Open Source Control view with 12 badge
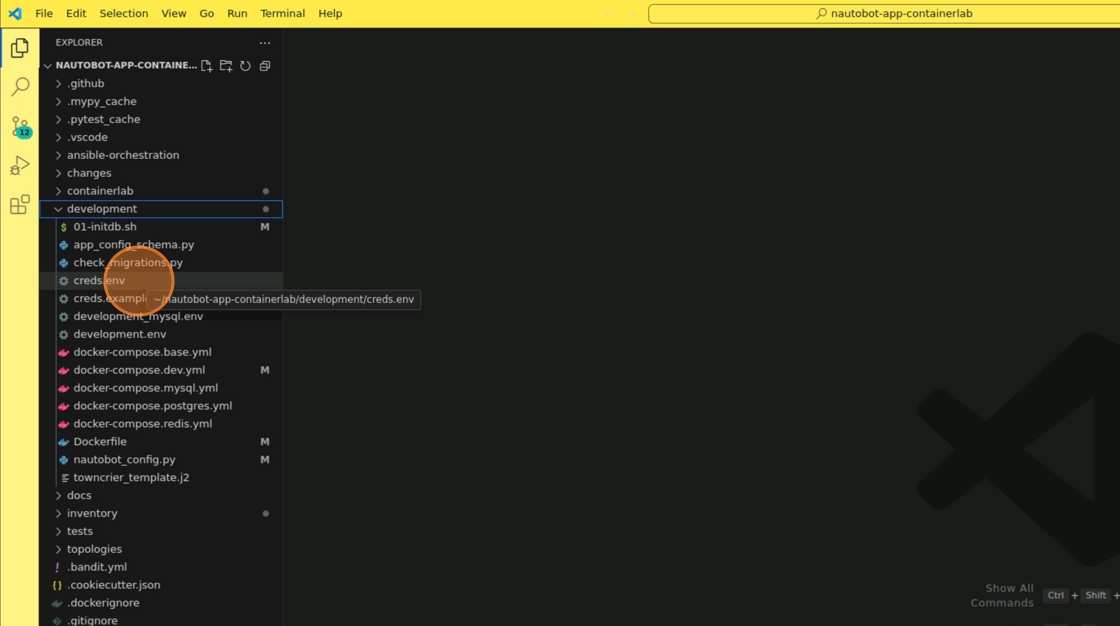 coord(20,127)
